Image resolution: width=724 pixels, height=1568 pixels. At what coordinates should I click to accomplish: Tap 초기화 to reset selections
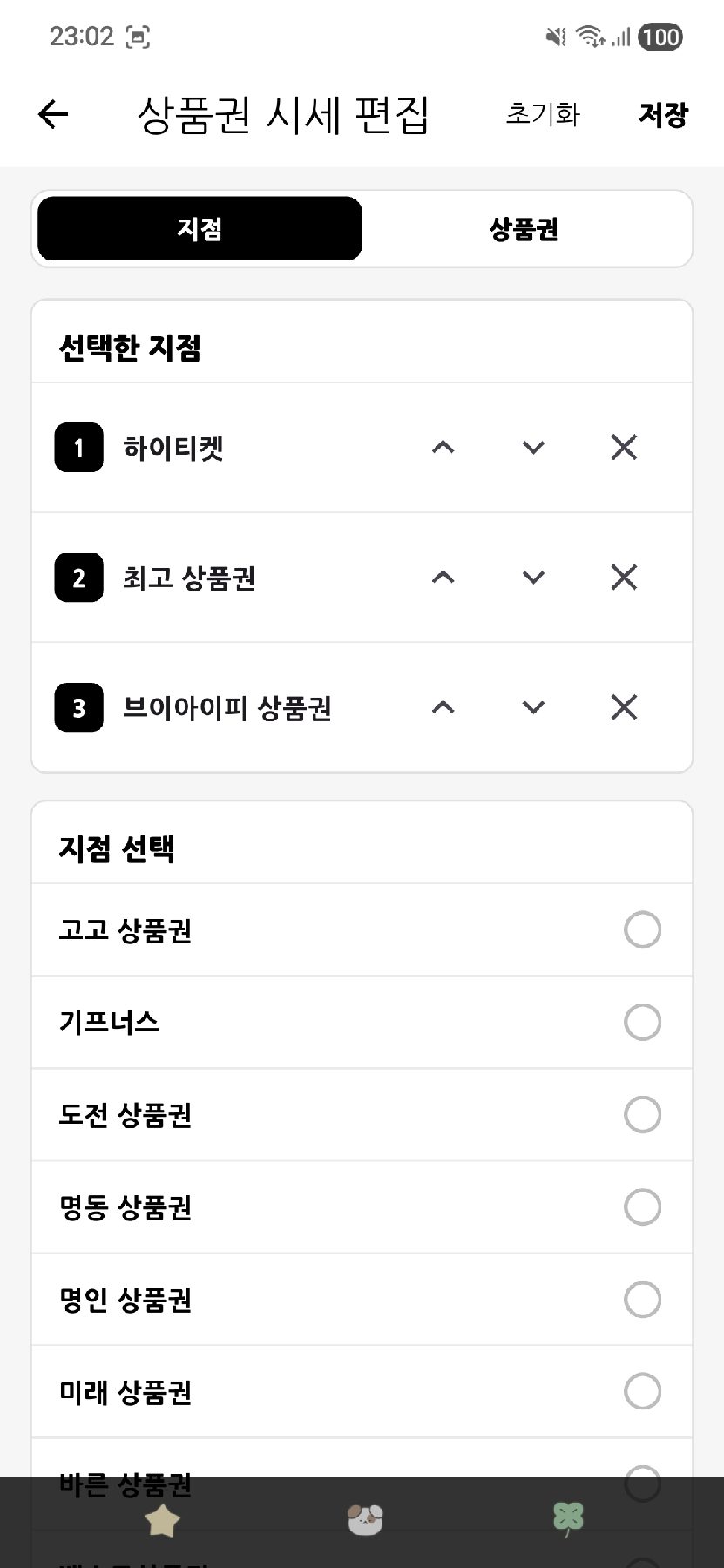(543, 114)
